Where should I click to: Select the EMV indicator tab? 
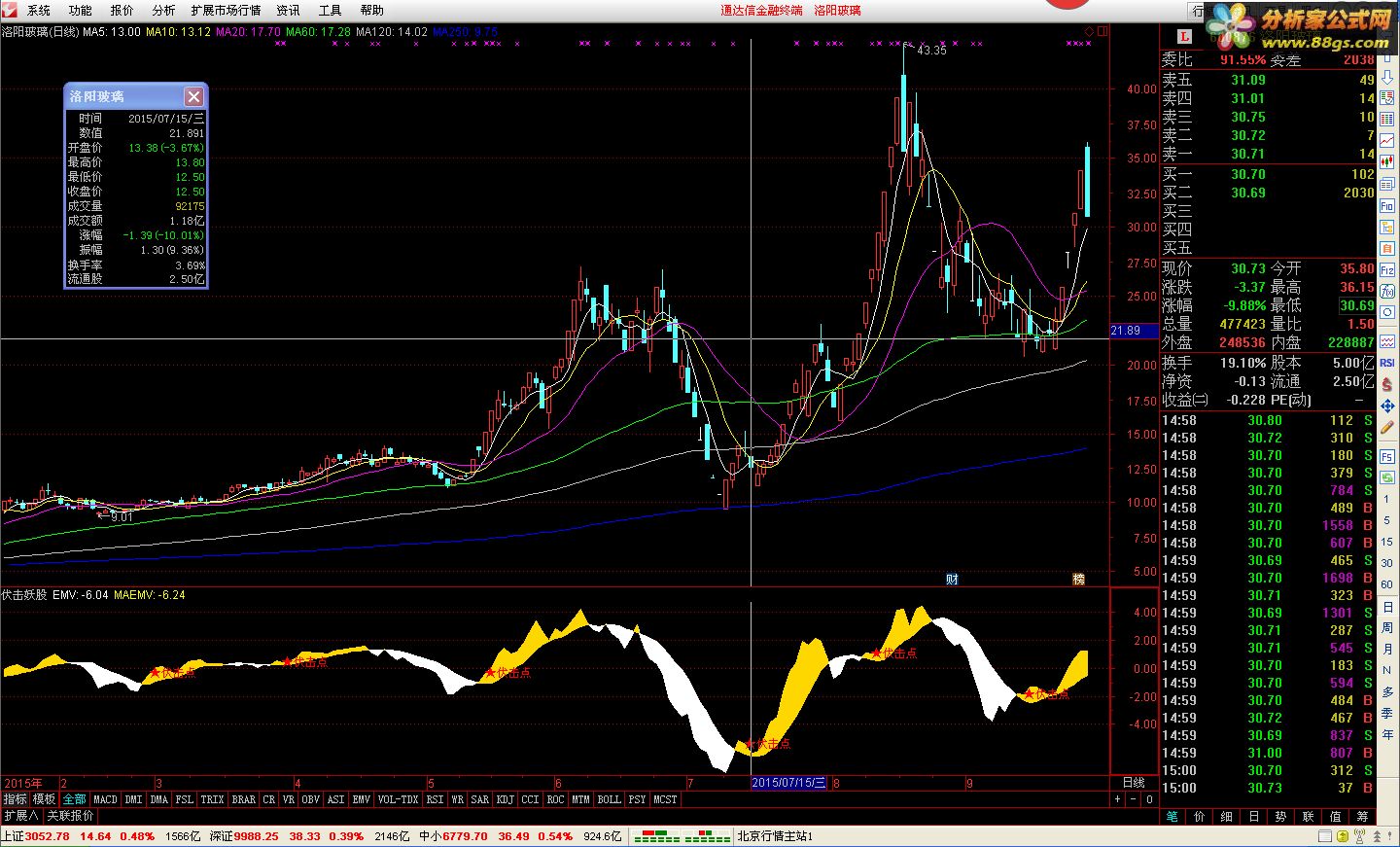(x=361, y=799)
